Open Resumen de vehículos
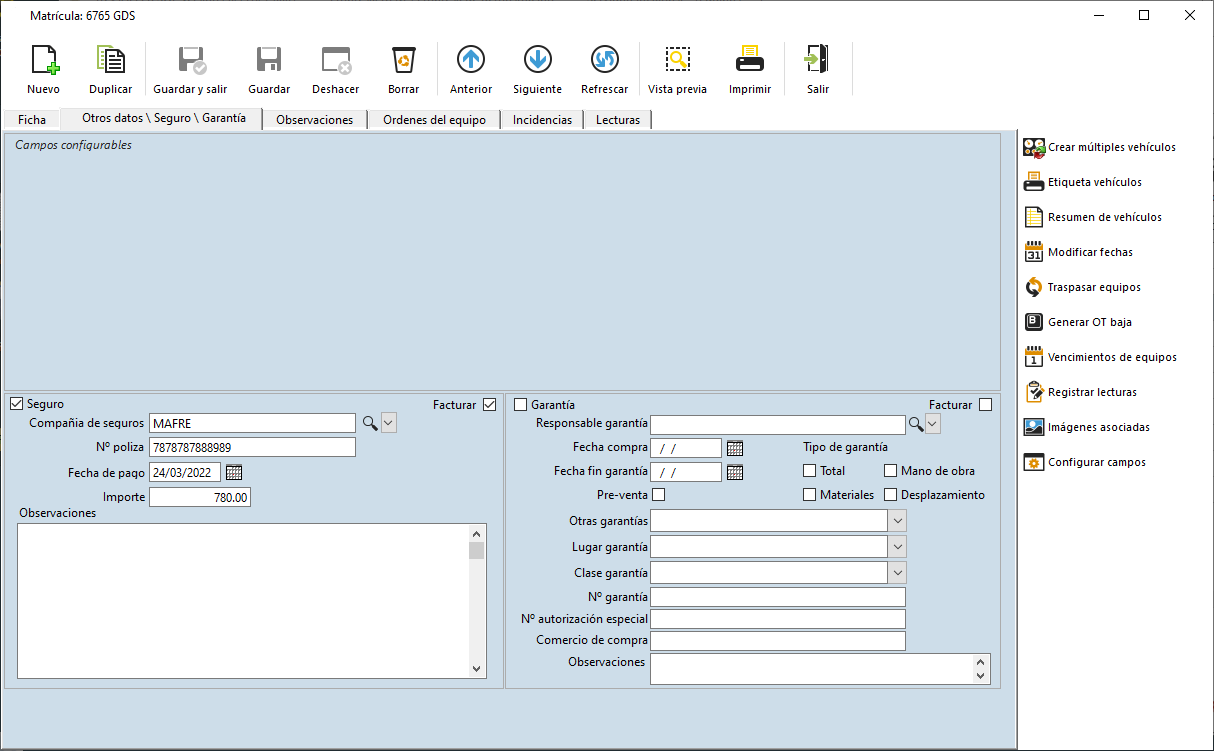 coord(1092,217)
